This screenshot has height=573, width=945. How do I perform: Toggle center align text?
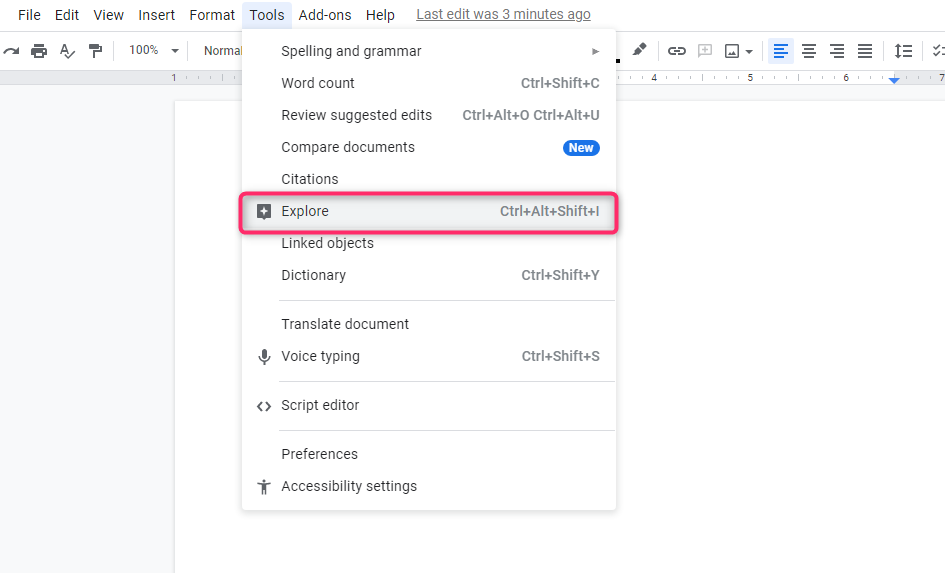coord(809,51)
